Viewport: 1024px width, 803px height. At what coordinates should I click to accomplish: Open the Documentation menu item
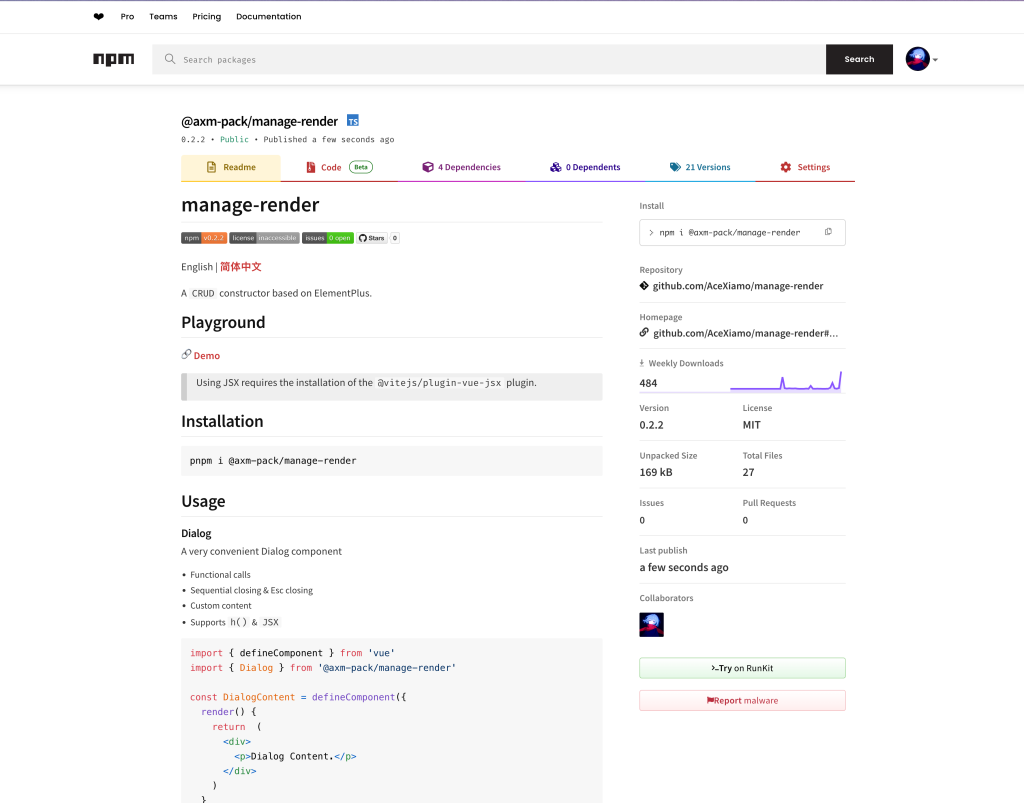click(268, 17)
